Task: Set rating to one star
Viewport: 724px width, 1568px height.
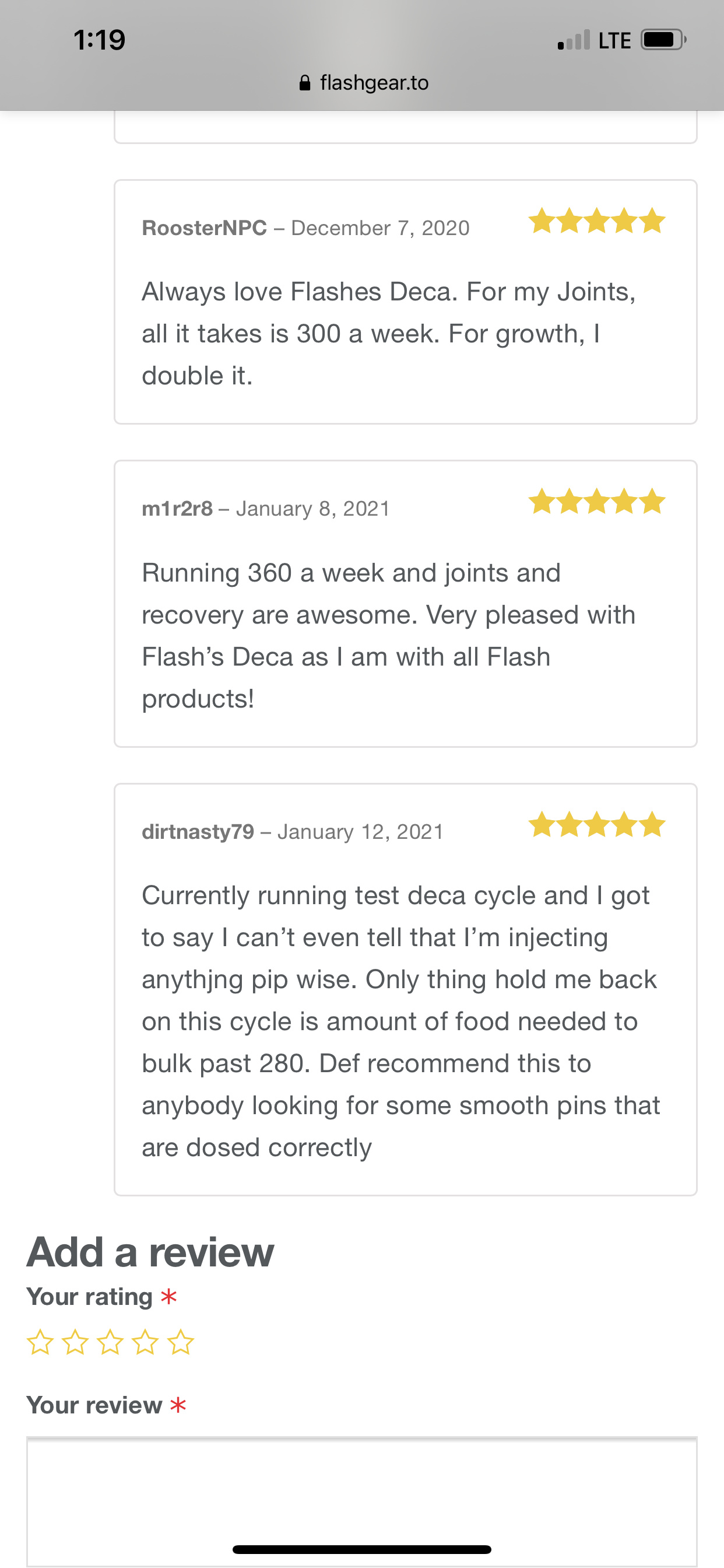Action: [40, 1342]
